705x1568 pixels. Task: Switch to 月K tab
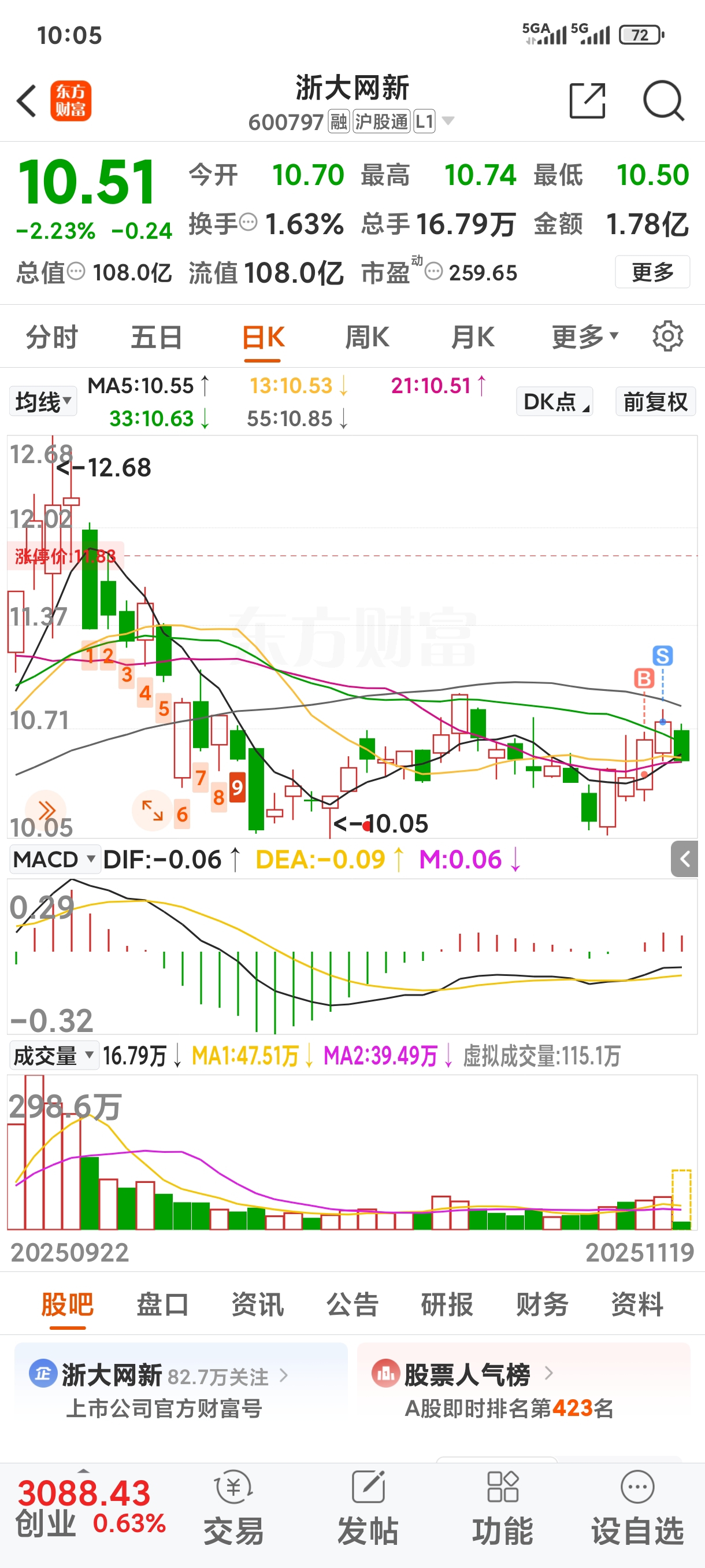pyautogui.click(x=473, y=336)
